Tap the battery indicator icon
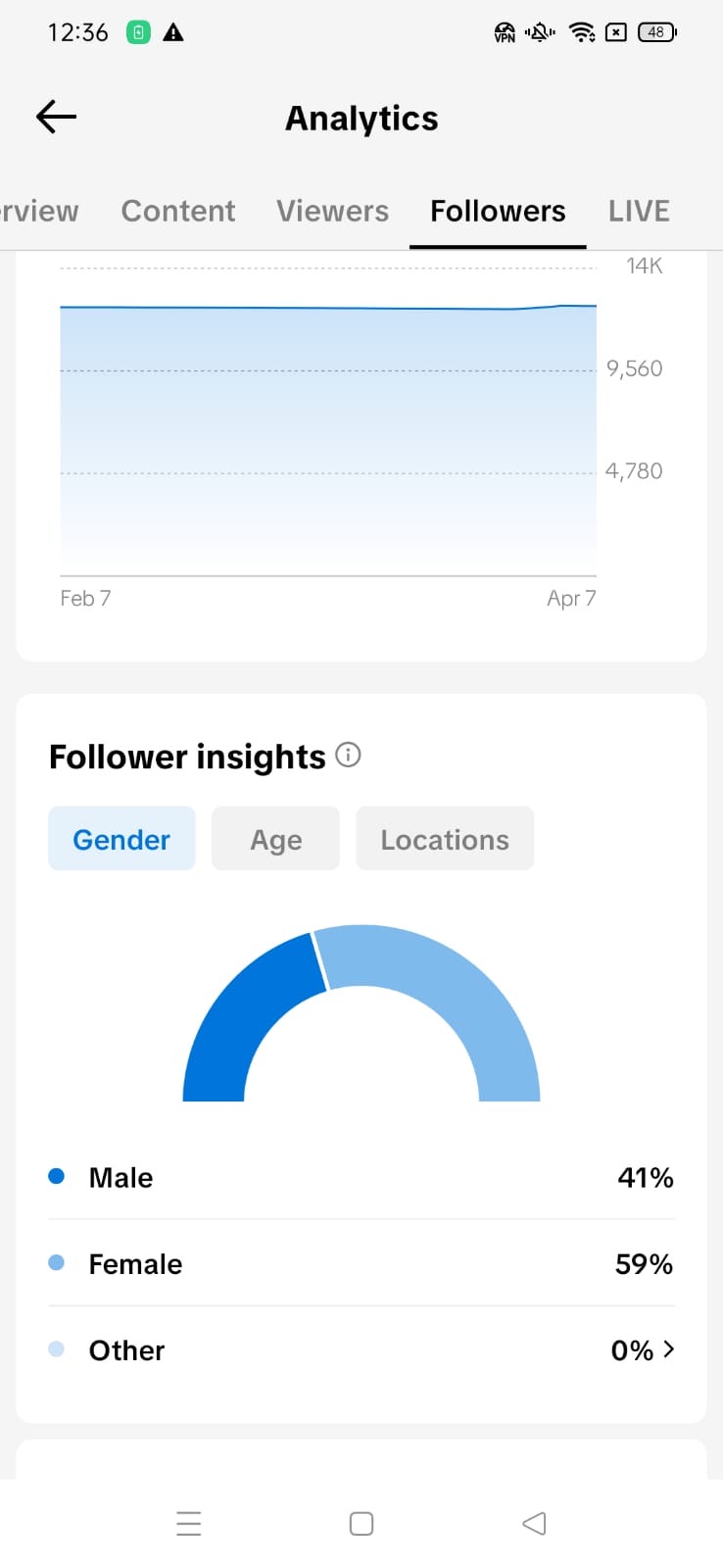This screenshot has height=1568, width=723. click(x=656, y=32)
